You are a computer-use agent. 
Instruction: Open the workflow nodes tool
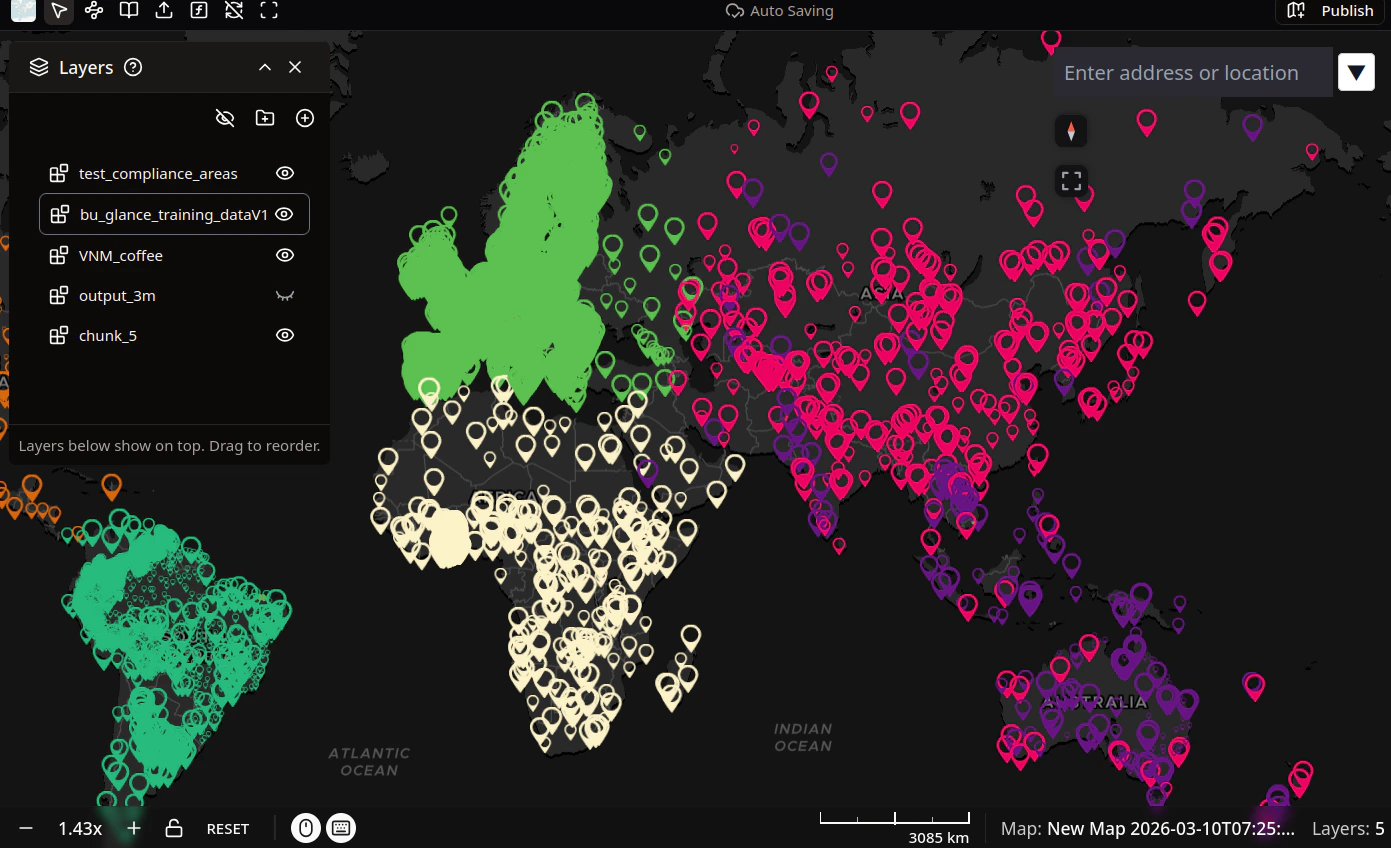click(94, 11)
